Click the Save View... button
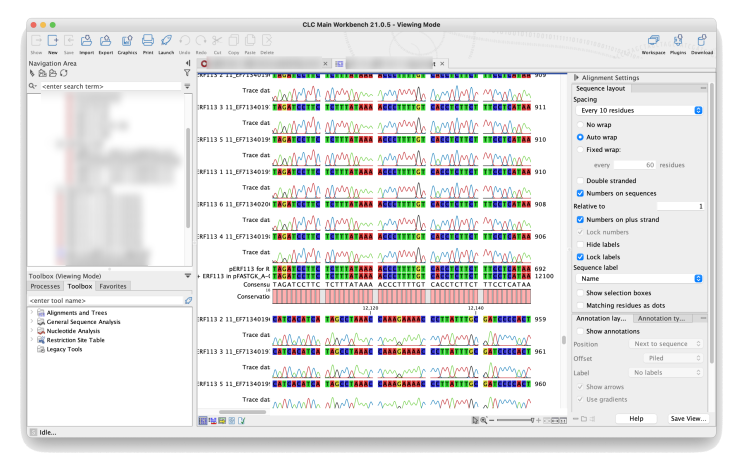 pyautogui.click(x=689, y=418)
